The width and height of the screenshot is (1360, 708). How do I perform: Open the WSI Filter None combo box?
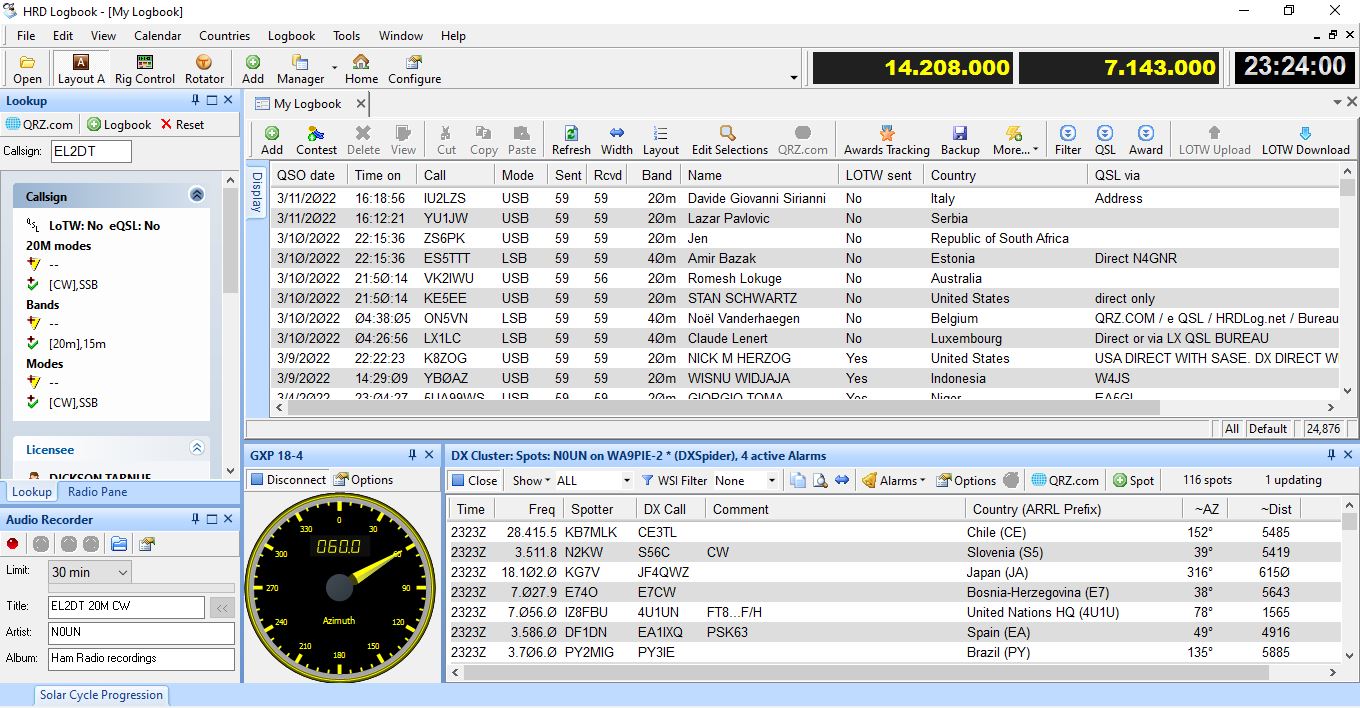click(745, 480)
